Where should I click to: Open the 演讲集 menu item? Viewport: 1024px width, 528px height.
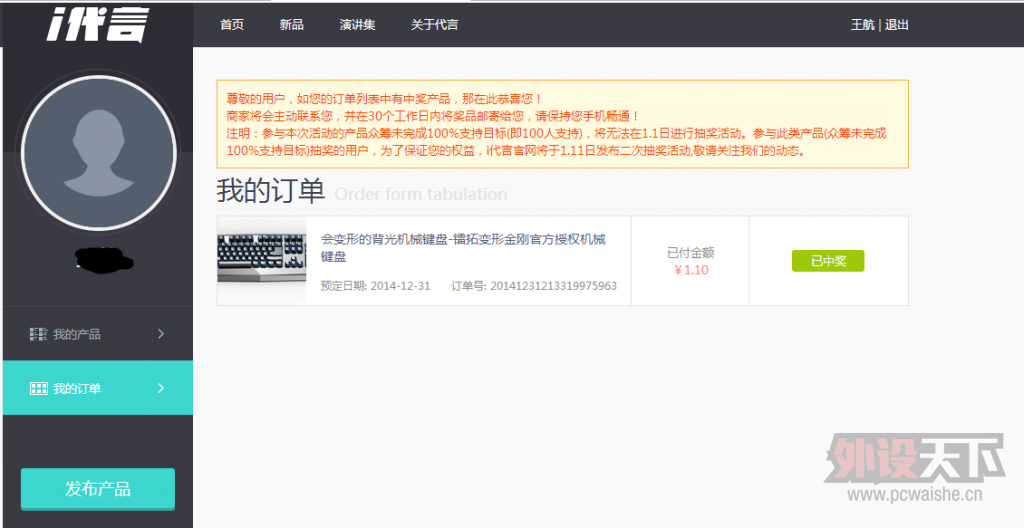[x=357, y=25]
